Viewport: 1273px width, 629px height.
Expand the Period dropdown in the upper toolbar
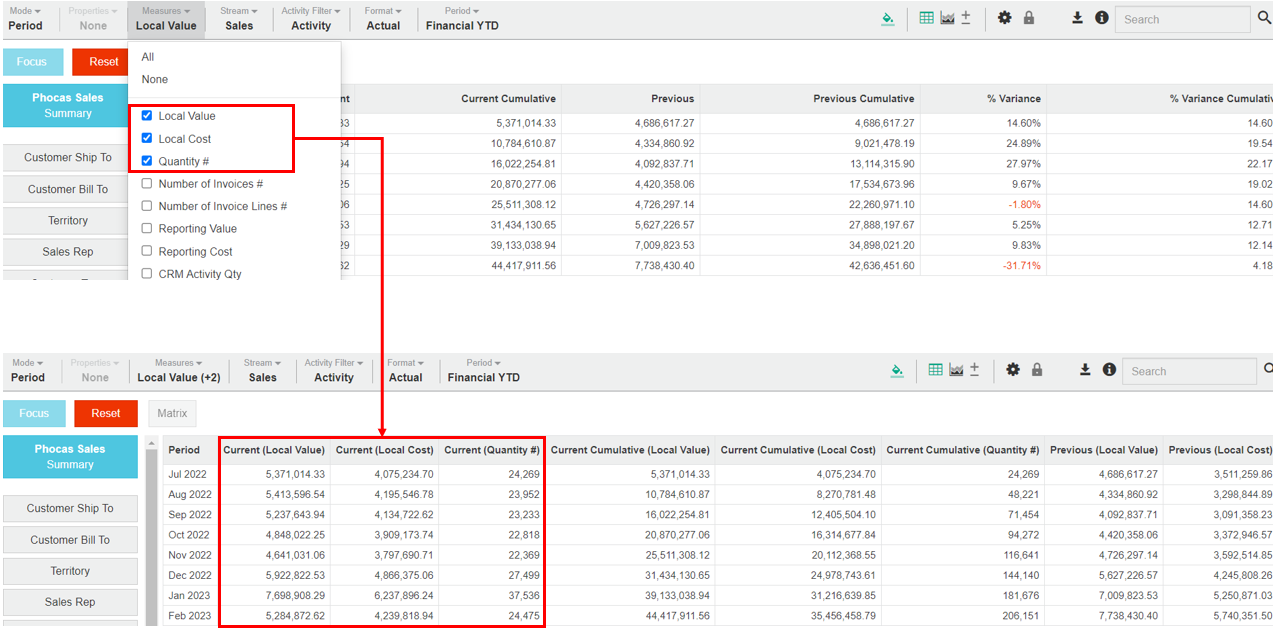click(x=462, y=19)
